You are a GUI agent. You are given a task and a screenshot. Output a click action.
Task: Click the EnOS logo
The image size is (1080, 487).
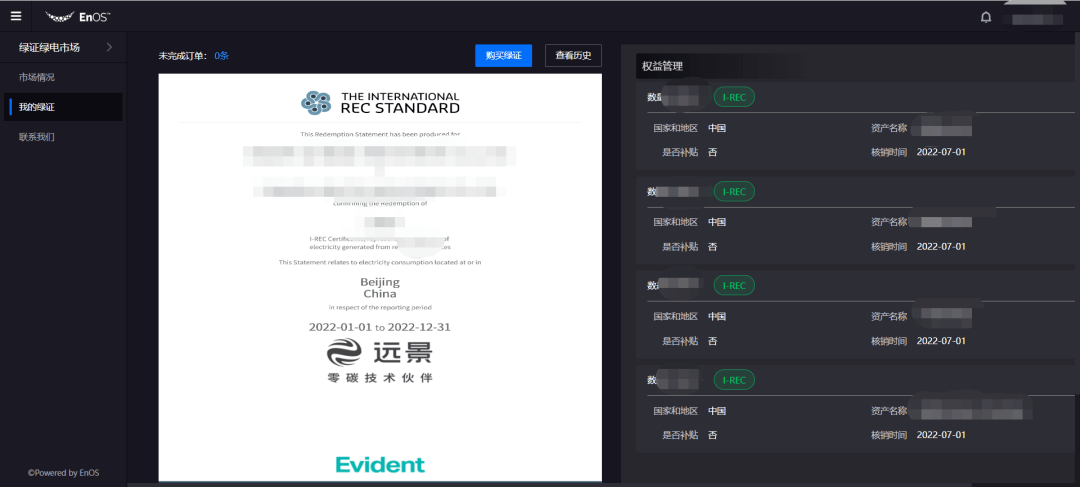coord(77,17)
